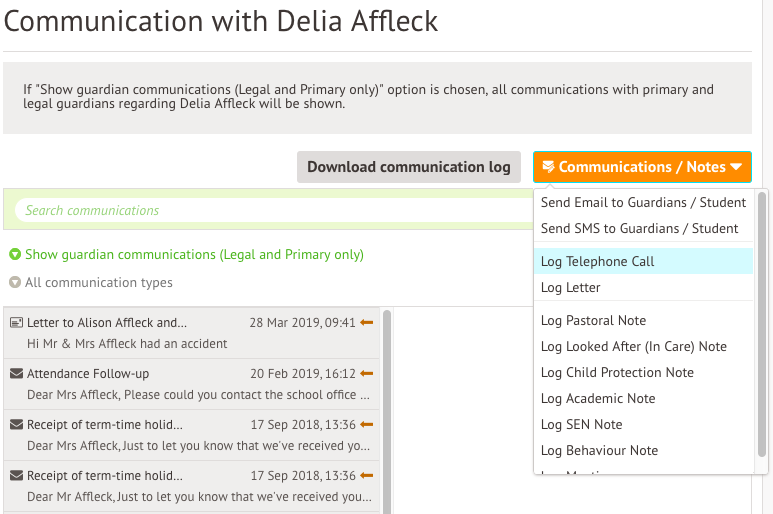
Task: Choose Log SEN Note from the dropdown
Action: click(x=581, y=424)
